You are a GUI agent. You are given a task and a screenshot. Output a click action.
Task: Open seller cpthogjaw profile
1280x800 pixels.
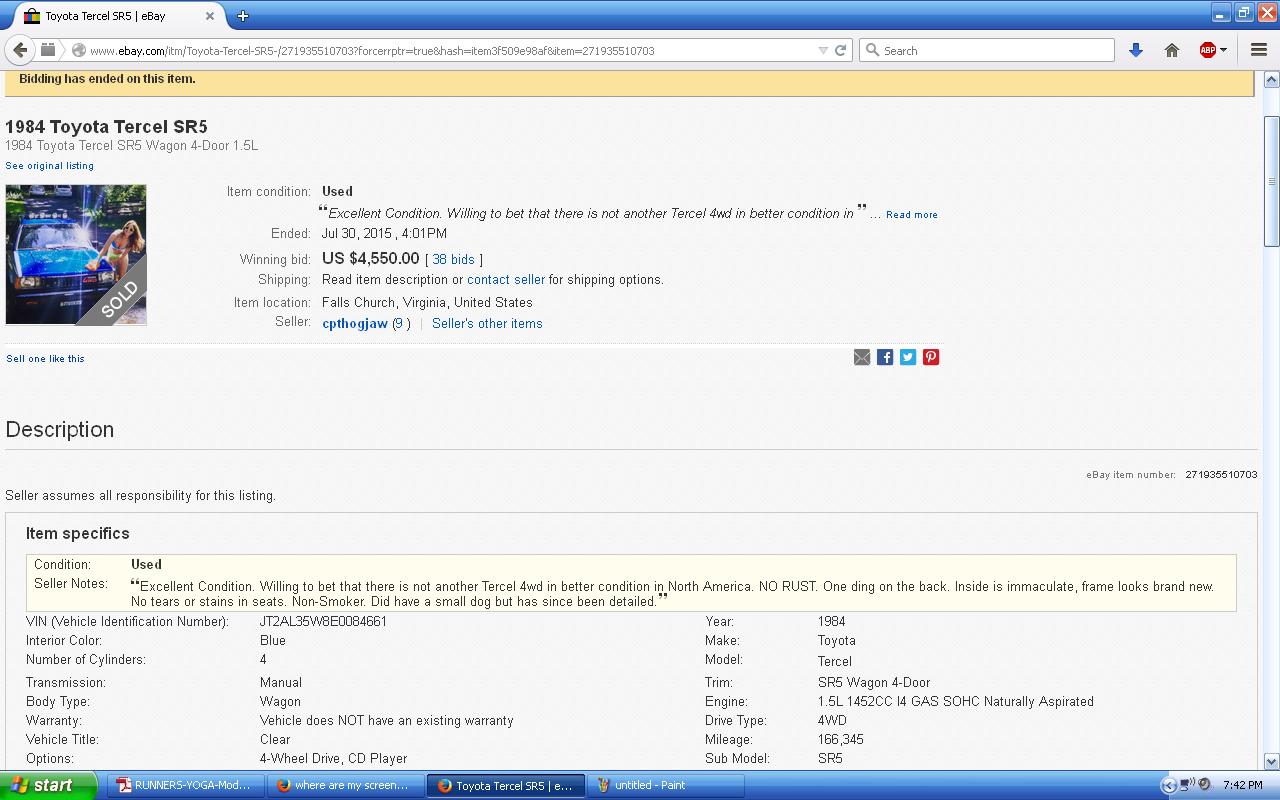355,324
